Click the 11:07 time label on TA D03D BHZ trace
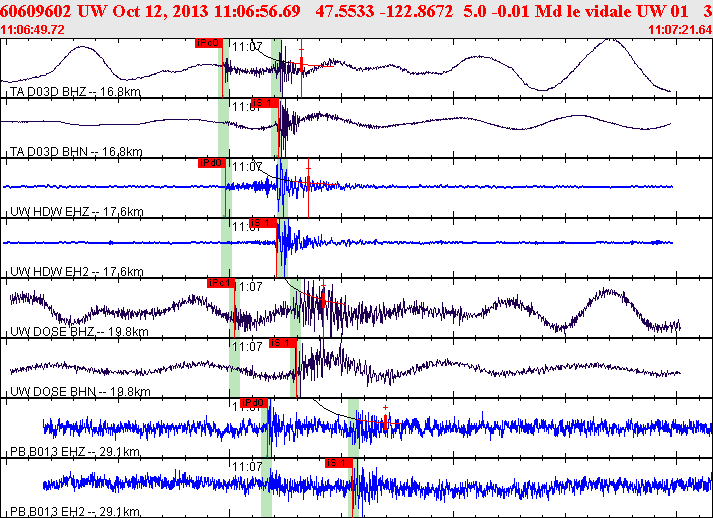This screenshot has width=713, height=518. click(247, 46)
